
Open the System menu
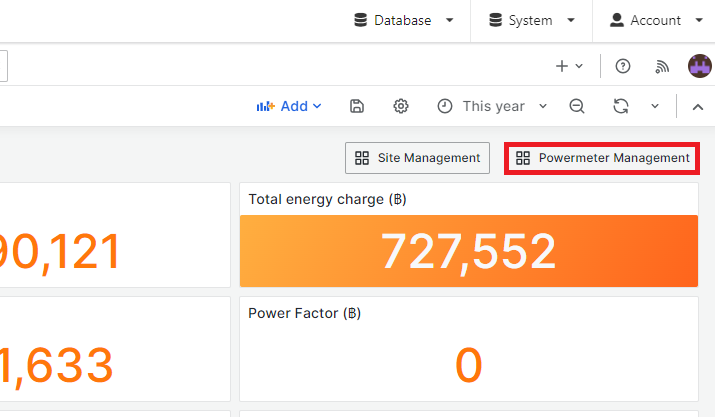tap(531, 21)
